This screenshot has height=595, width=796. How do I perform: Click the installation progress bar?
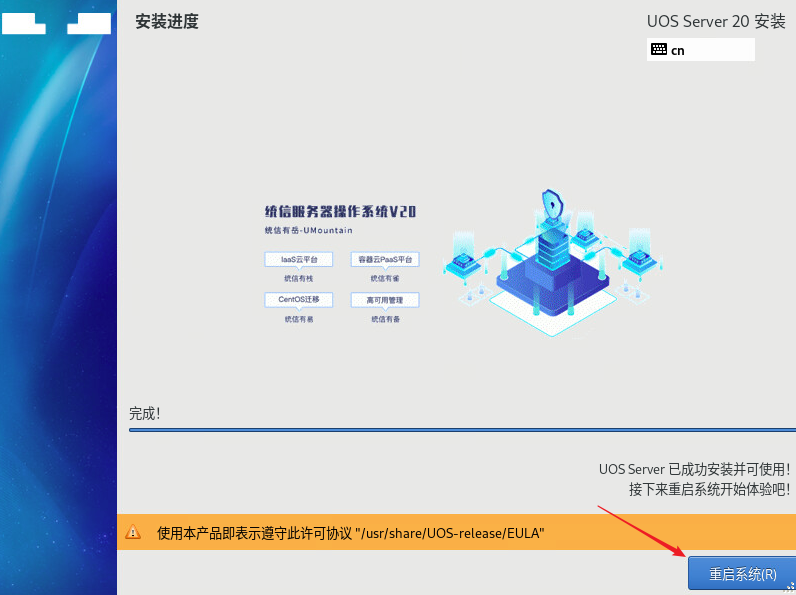(x=462, y=430)
